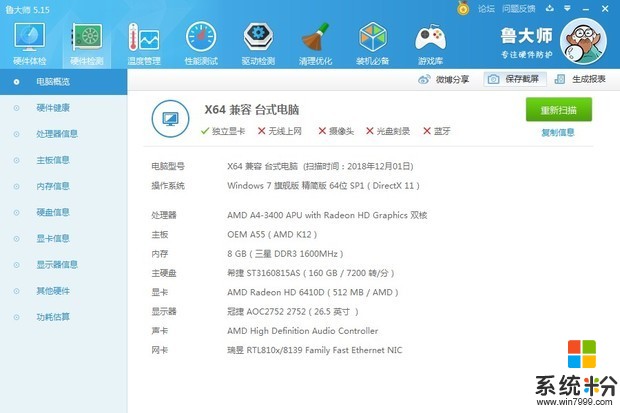The height and width of the screenshot is (413, 620).
Task: Click the computer monitor circle icon
Action: point(170,119)
